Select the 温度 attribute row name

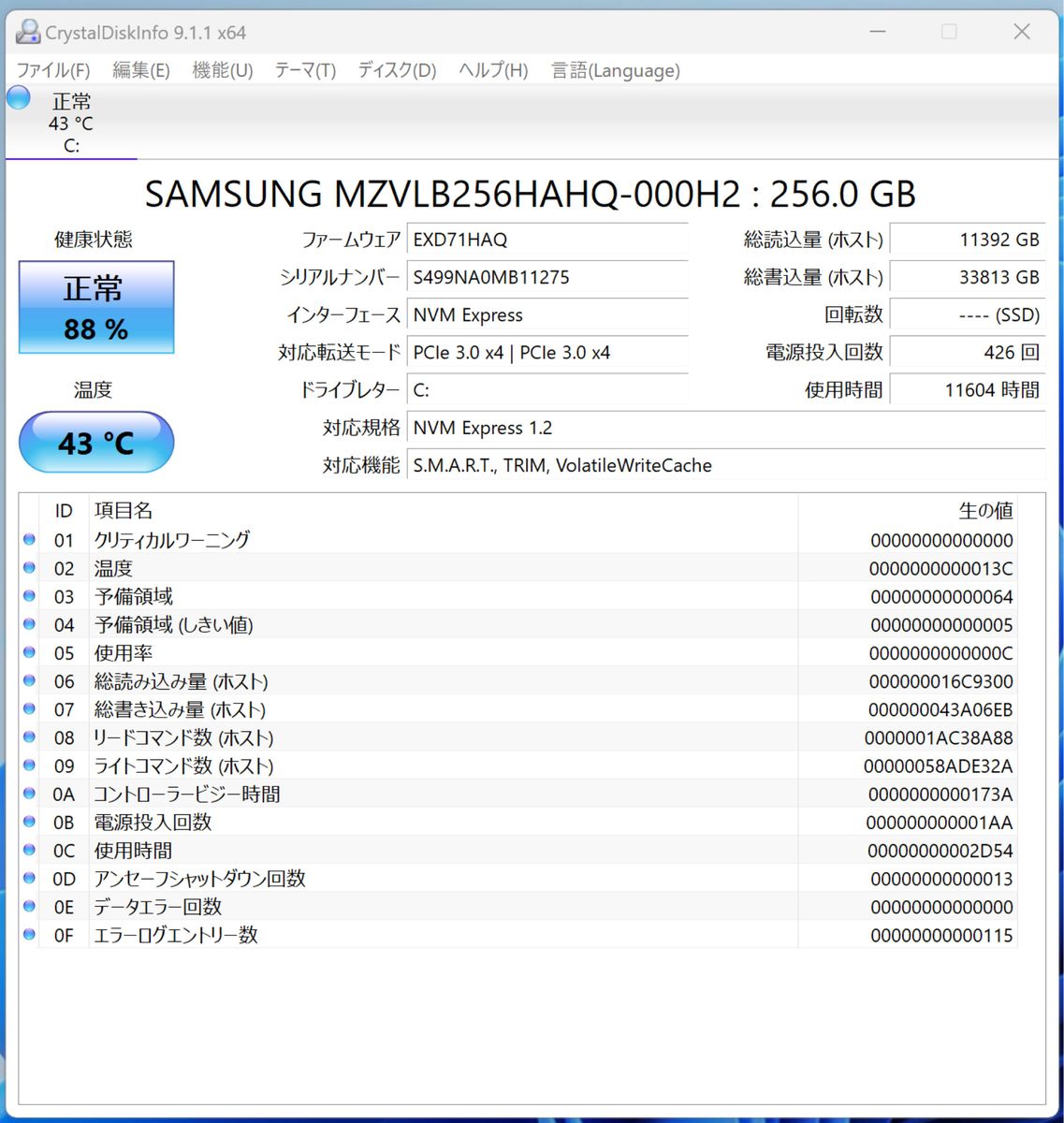tap(113, 568)
